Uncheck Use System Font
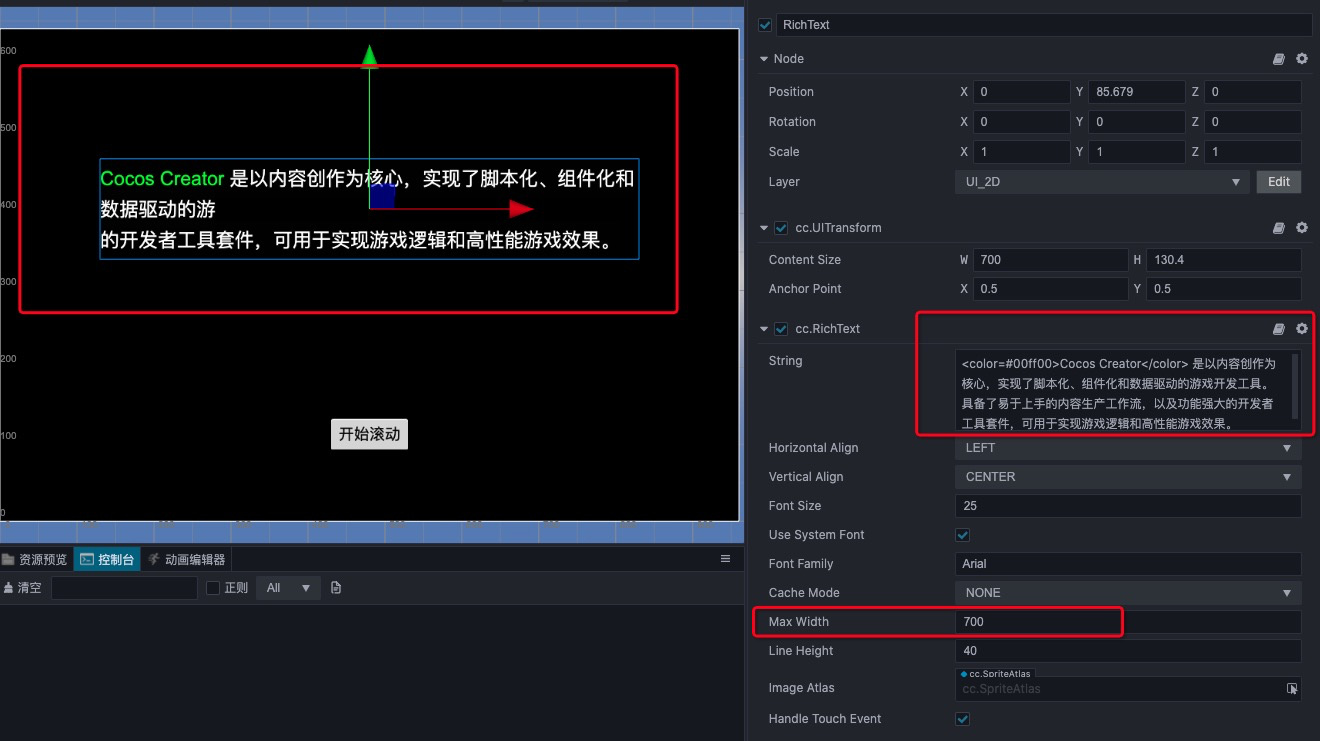1320x741 pixels. tap(963, 535)
